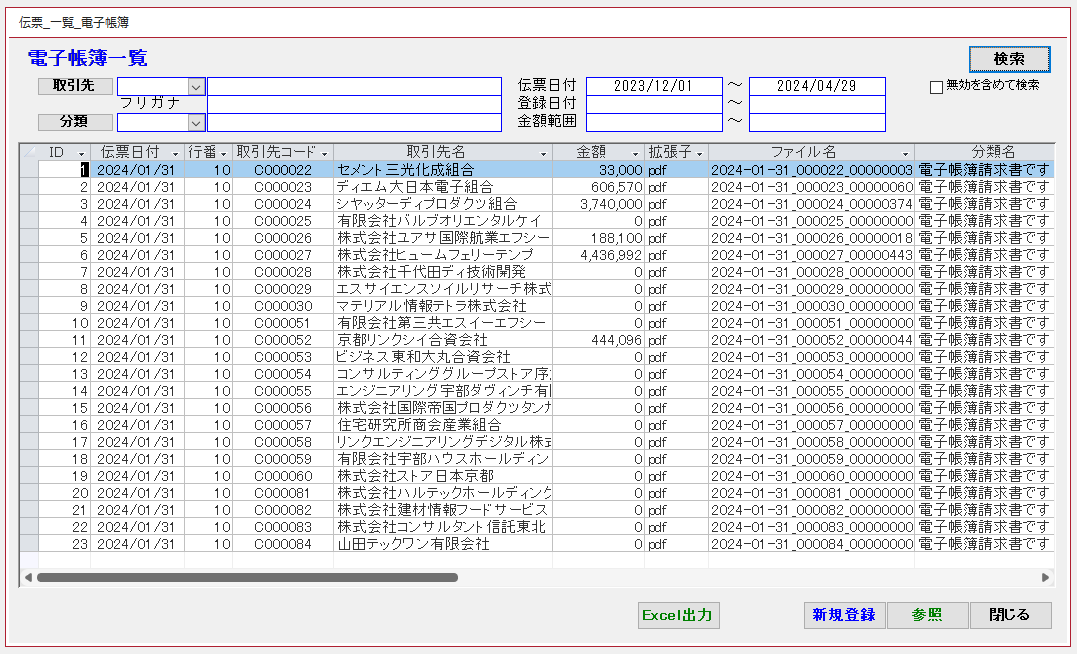Click the 伝票日付 start date field
Screen dimensions: 1077x654
(654, 87)
